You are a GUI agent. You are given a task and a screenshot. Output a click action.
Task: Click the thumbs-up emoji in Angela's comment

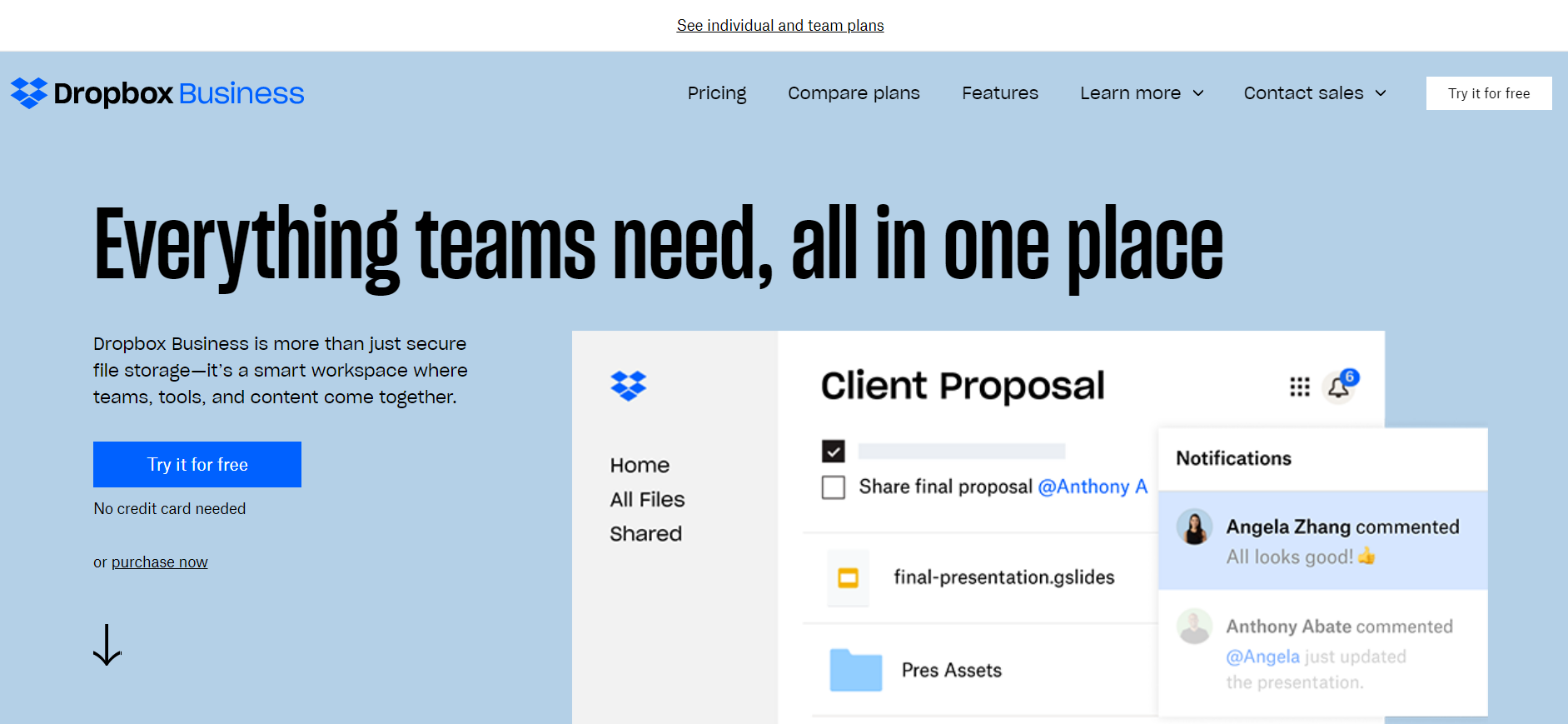click(1366, 556)
